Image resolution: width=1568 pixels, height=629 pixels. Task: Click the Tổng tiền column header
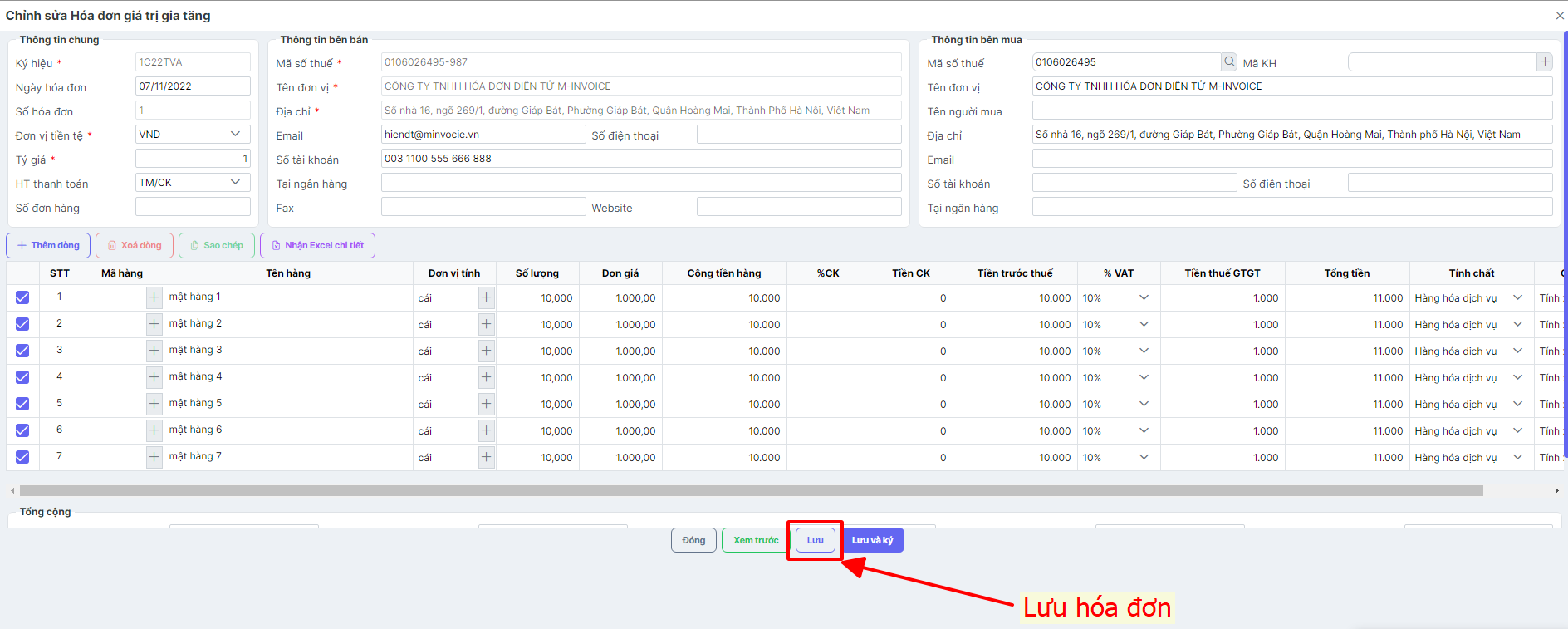1347,273
